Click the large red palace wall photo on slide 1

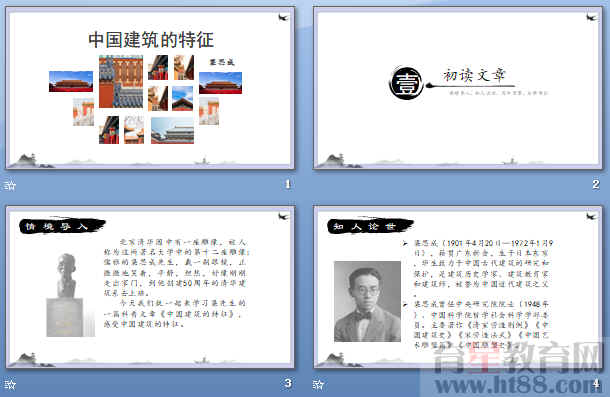121,81
